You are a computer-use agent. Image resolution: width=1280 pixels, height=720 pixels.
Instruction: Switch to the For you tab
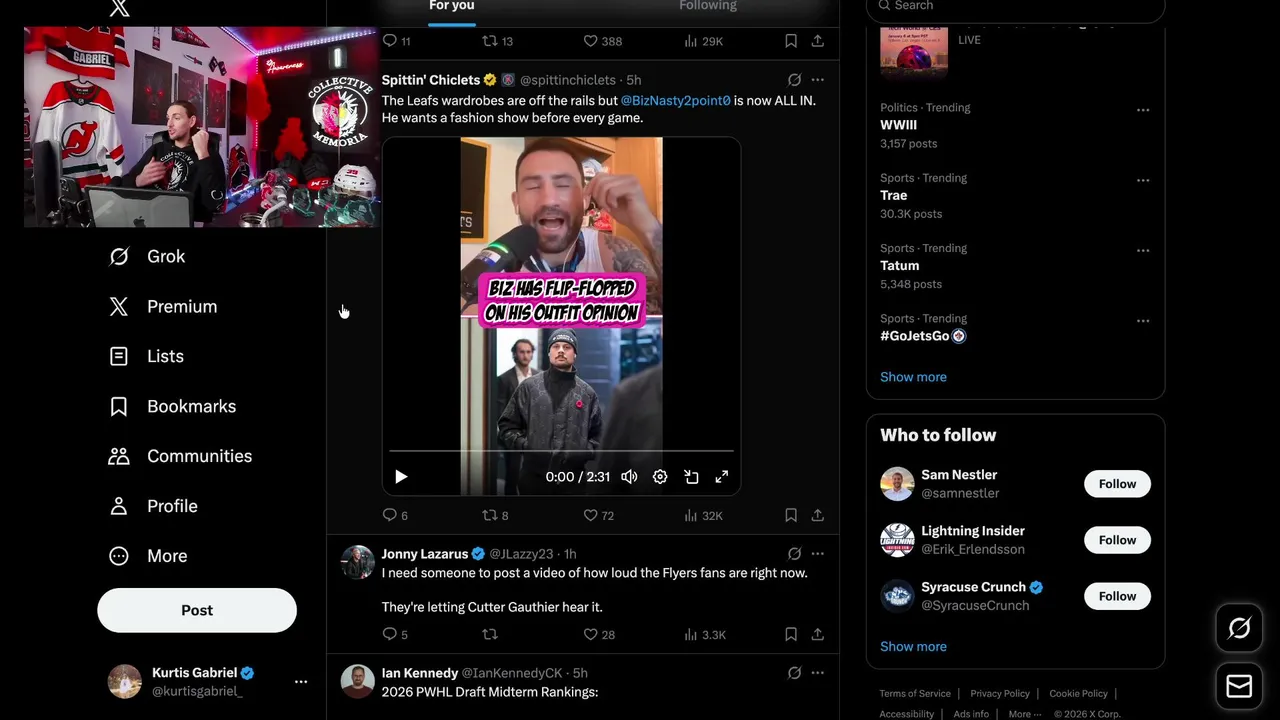coord(452,7)
